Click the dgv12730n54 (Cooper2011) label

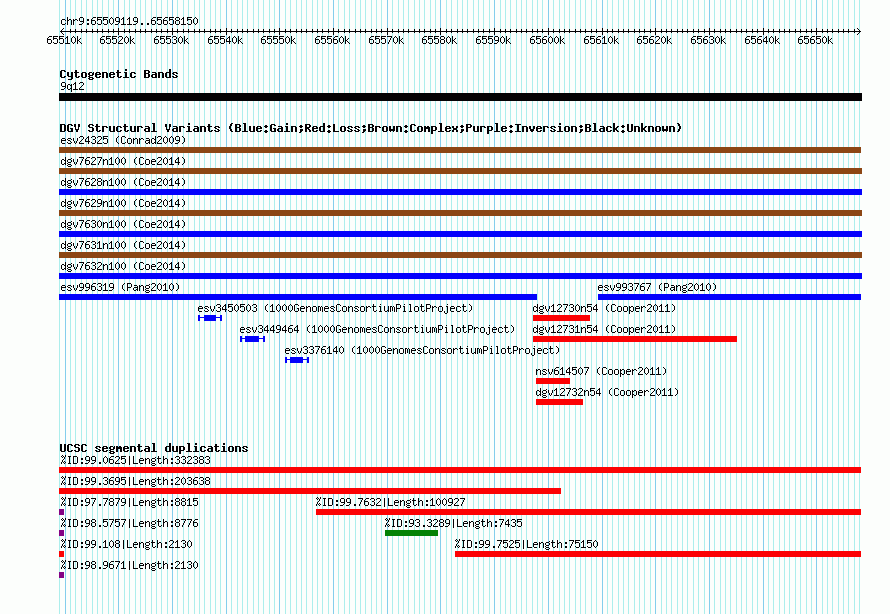coord(604,308)
